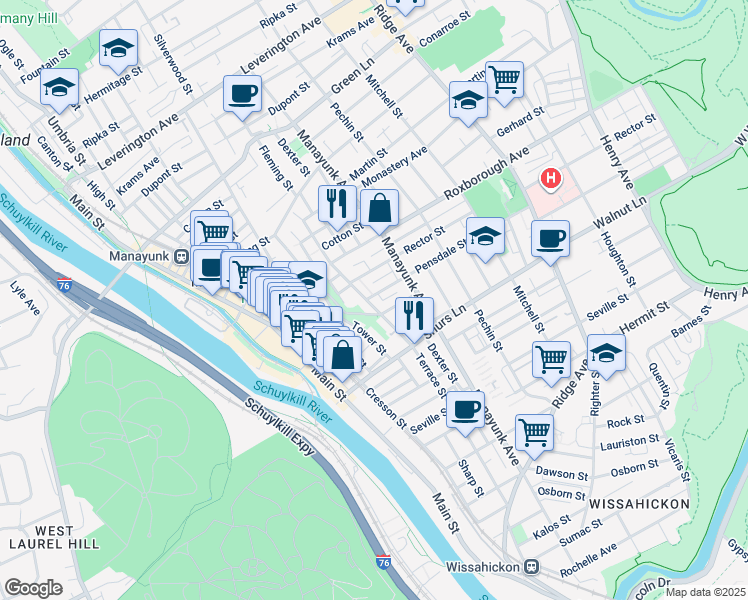Click the shopping cart marker near Gerhard St
This screenshot has width=748, height=600.
tap(505, 84)
